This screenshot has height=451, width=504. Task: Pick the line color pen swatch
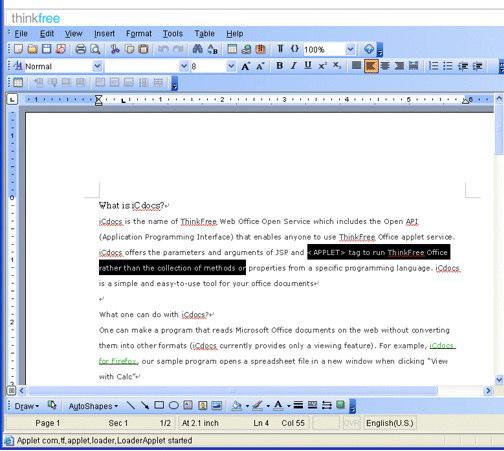[x=257, y=405]
